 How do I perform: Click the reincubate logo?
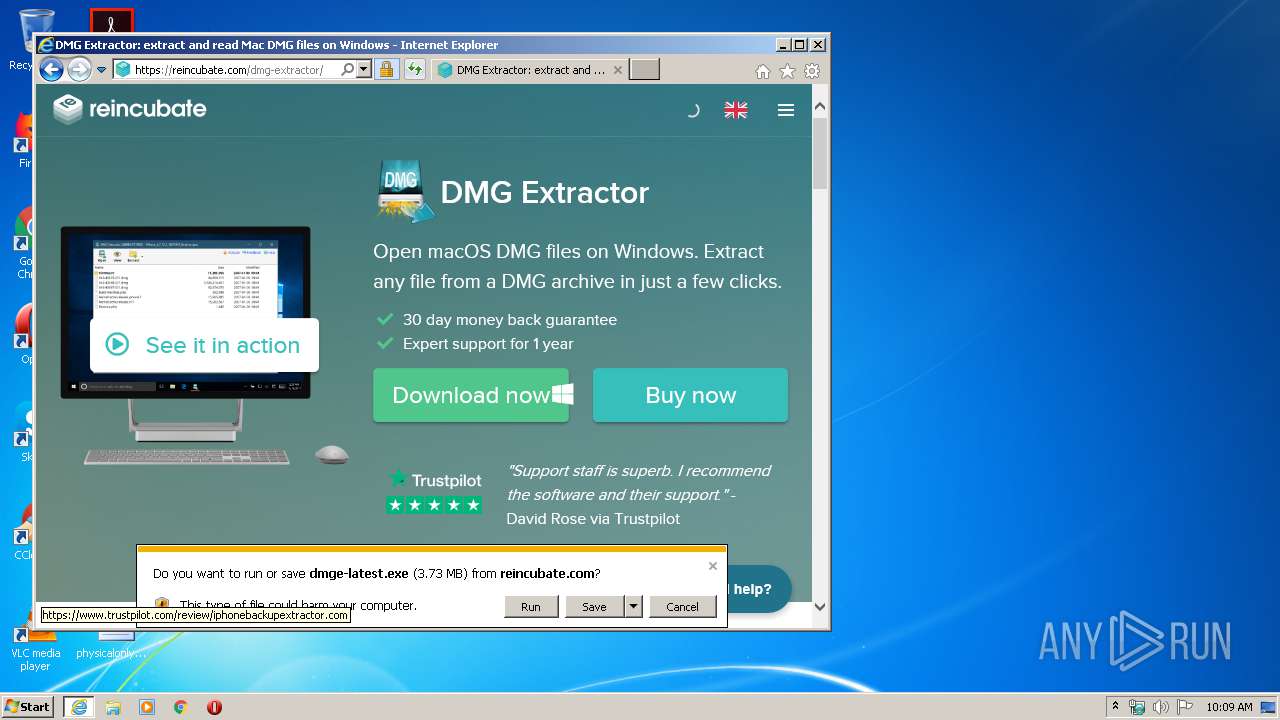(x=130, y=109)
